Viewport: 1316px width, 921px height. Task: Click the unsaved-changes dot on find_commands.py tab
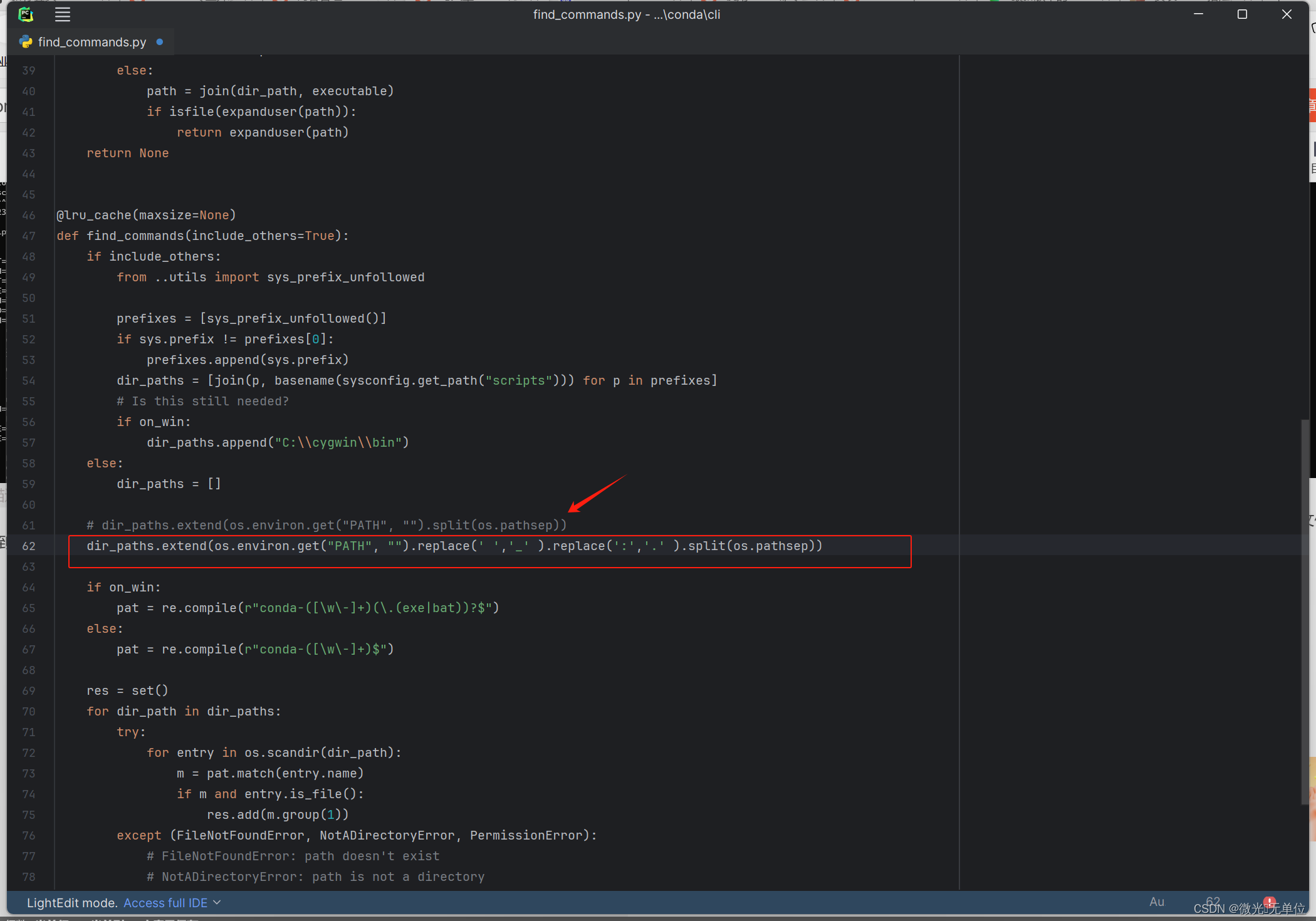click(160, 42)
